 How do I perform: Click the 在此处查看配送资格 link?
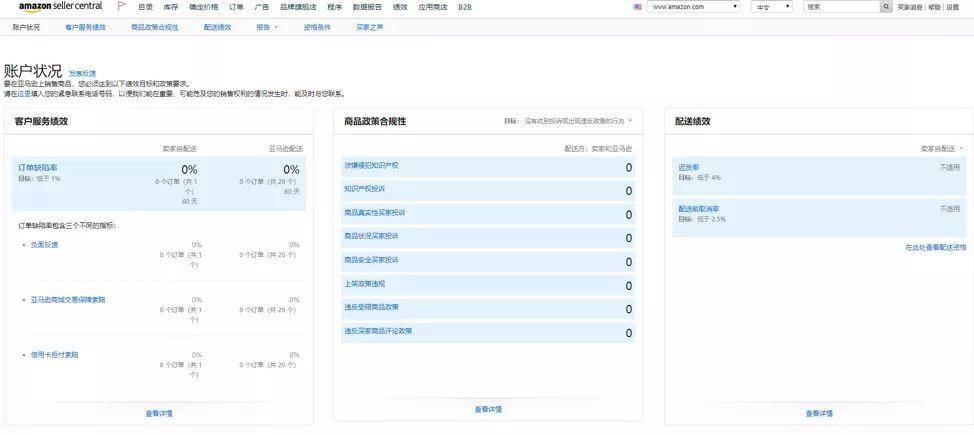pos(935,247)
